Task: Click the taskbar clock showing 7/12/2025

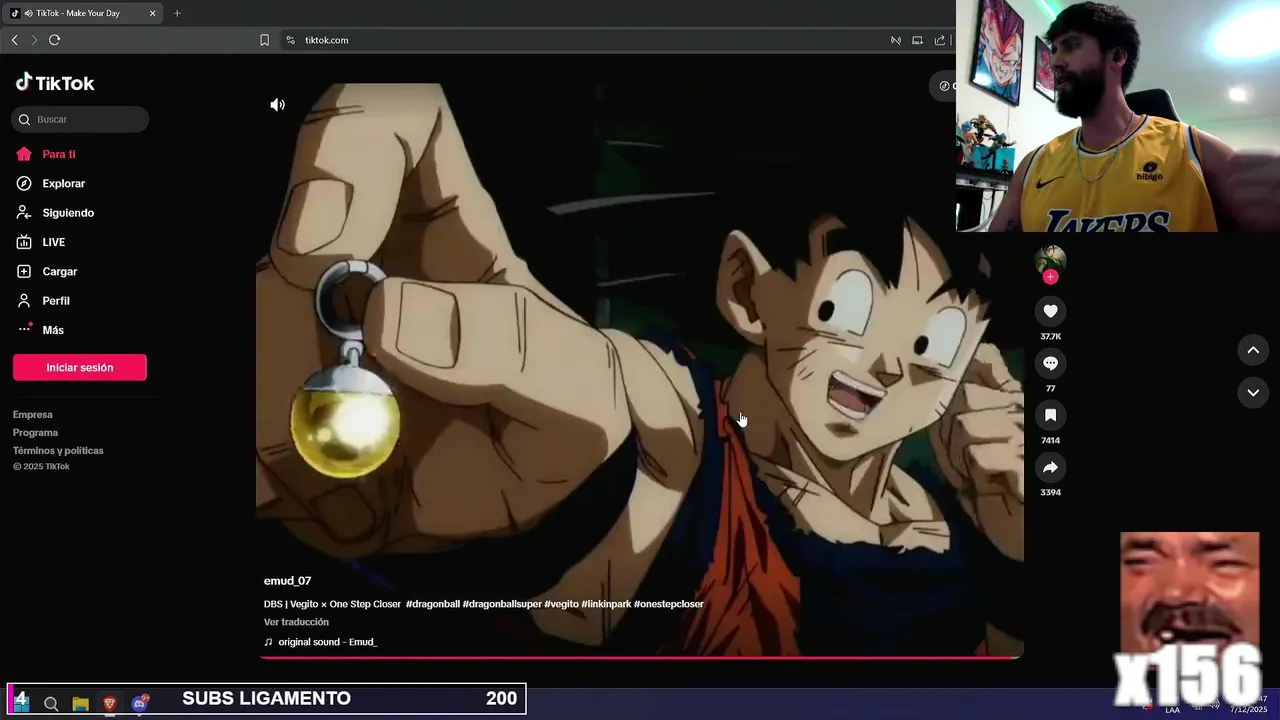Action: tap(1249, 705)
